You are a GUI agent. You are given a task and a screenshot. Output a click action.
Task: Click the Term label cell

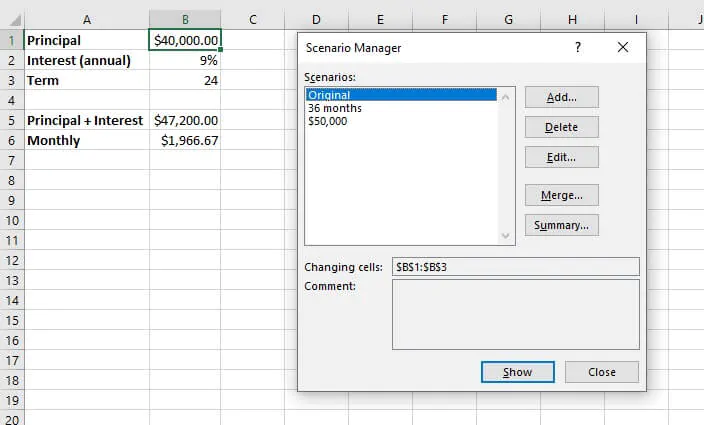pos(87,80)
